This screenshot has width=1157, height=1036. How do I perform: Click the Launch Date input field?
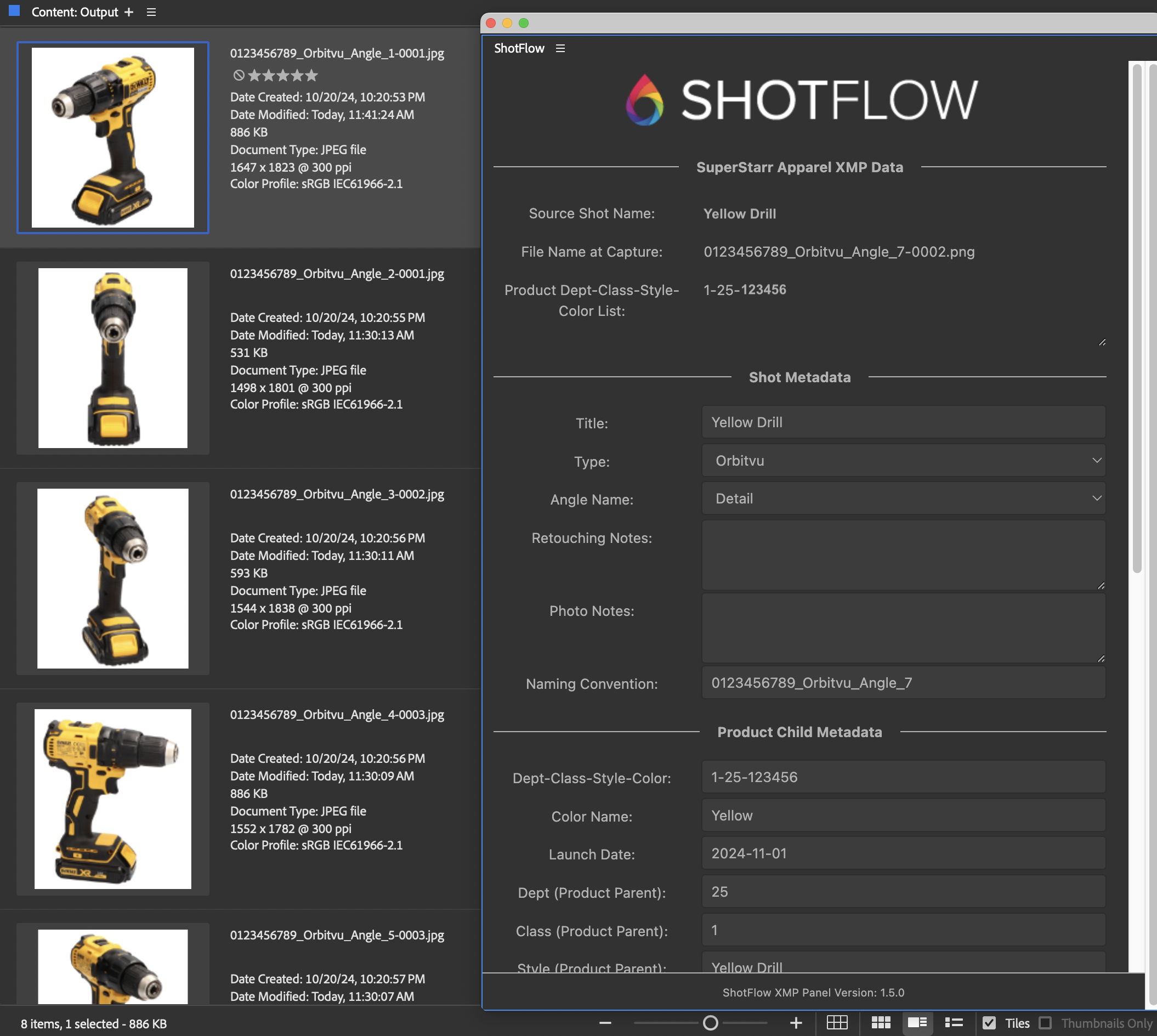(x=903, y=853)
